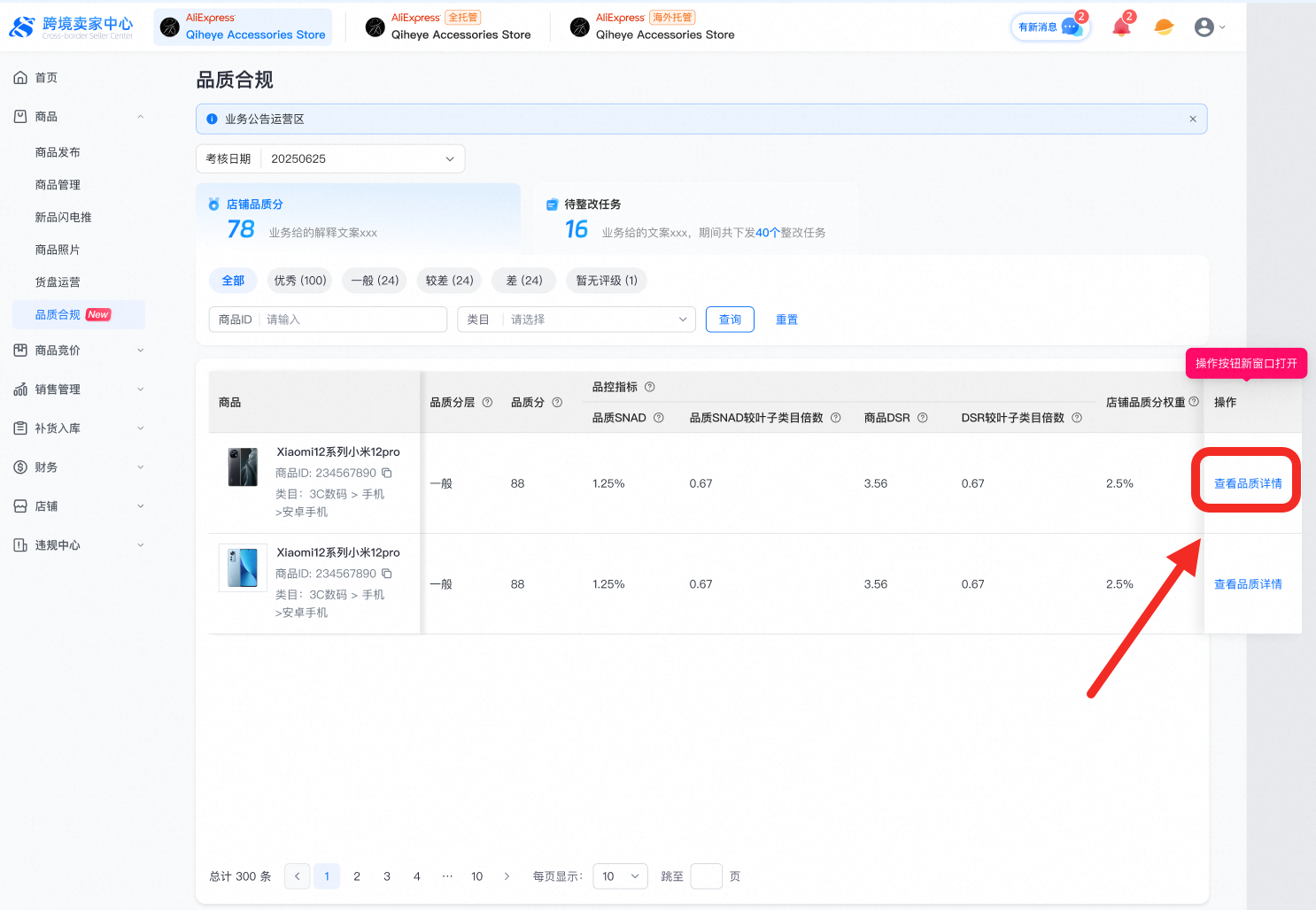1316x910 pixels.
Task: Open 商品管理 in the sidebar
Action: tap(58, 185)
